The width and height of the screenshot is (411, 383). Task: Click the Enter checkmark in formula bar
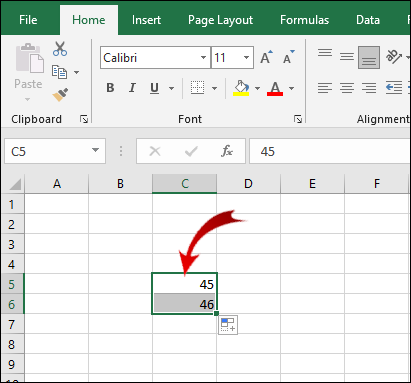(x=191, y=151)
